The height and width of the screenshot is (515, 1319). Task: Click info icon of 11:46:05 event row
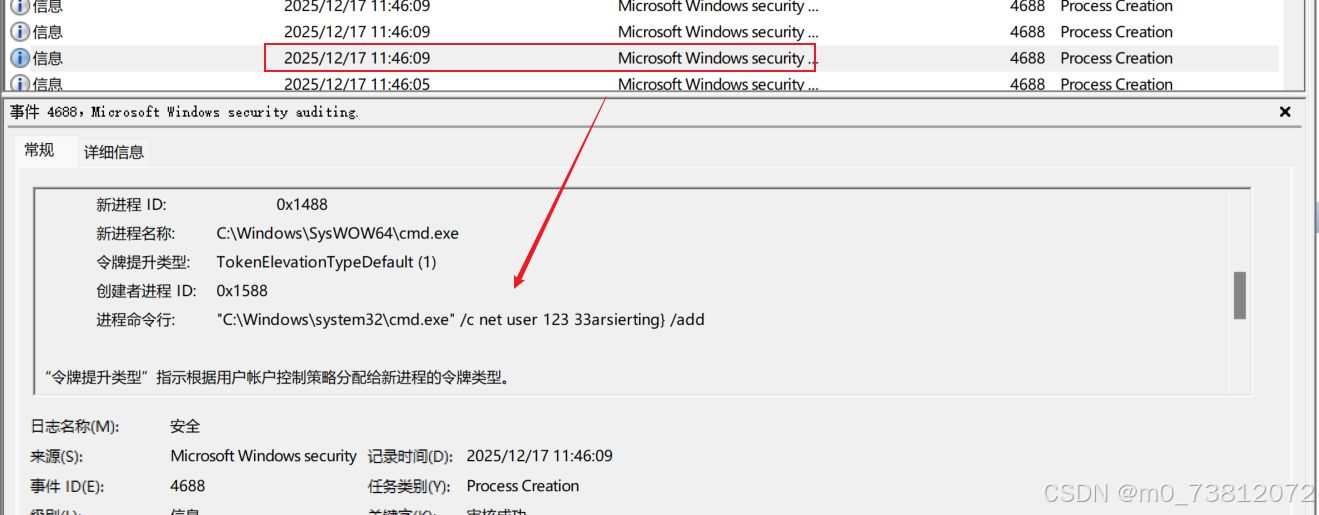(x=20, y=85)
